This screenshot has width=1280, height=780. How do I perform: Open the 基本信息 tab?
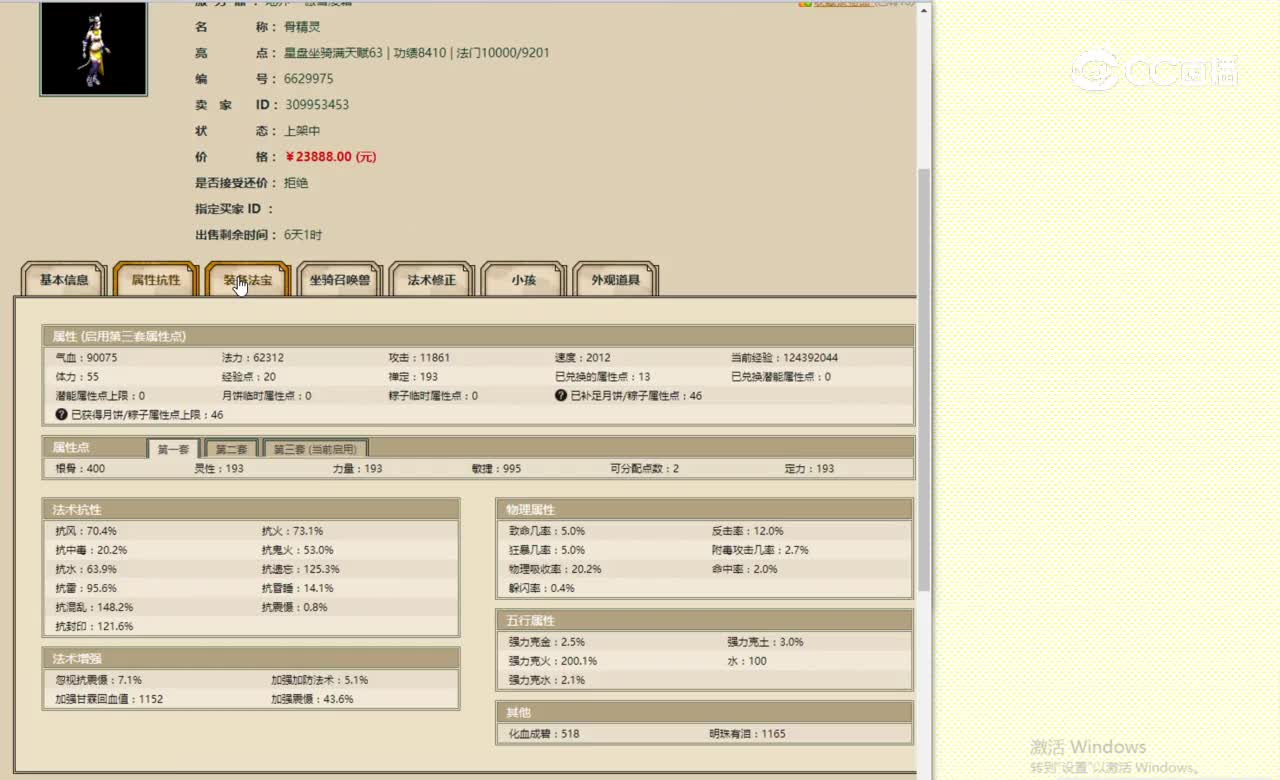64,280
